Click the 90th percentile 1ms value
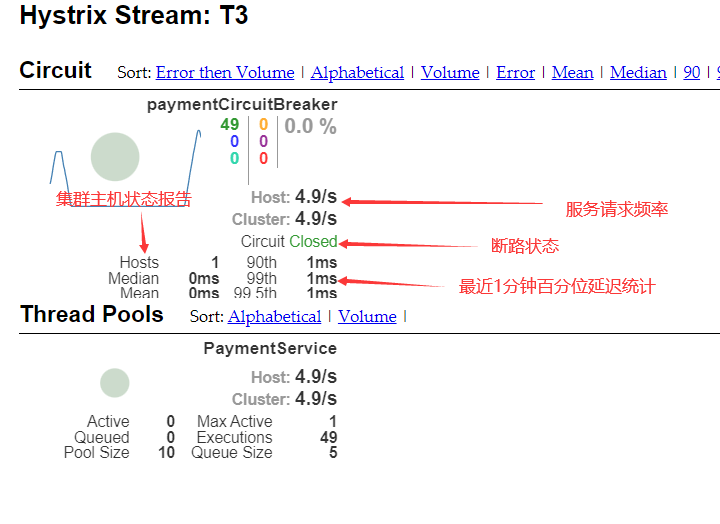 (x=322, y=263)
